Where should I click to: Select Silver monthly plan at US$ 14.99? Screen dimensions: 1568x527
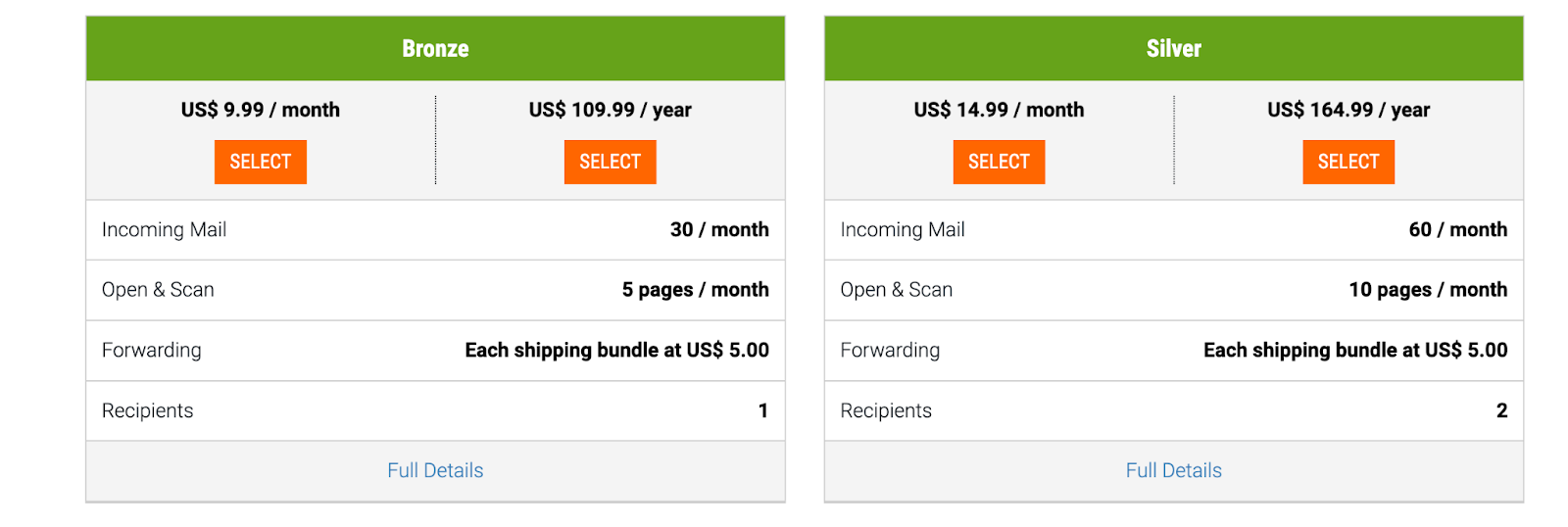(x=999, y=162)
